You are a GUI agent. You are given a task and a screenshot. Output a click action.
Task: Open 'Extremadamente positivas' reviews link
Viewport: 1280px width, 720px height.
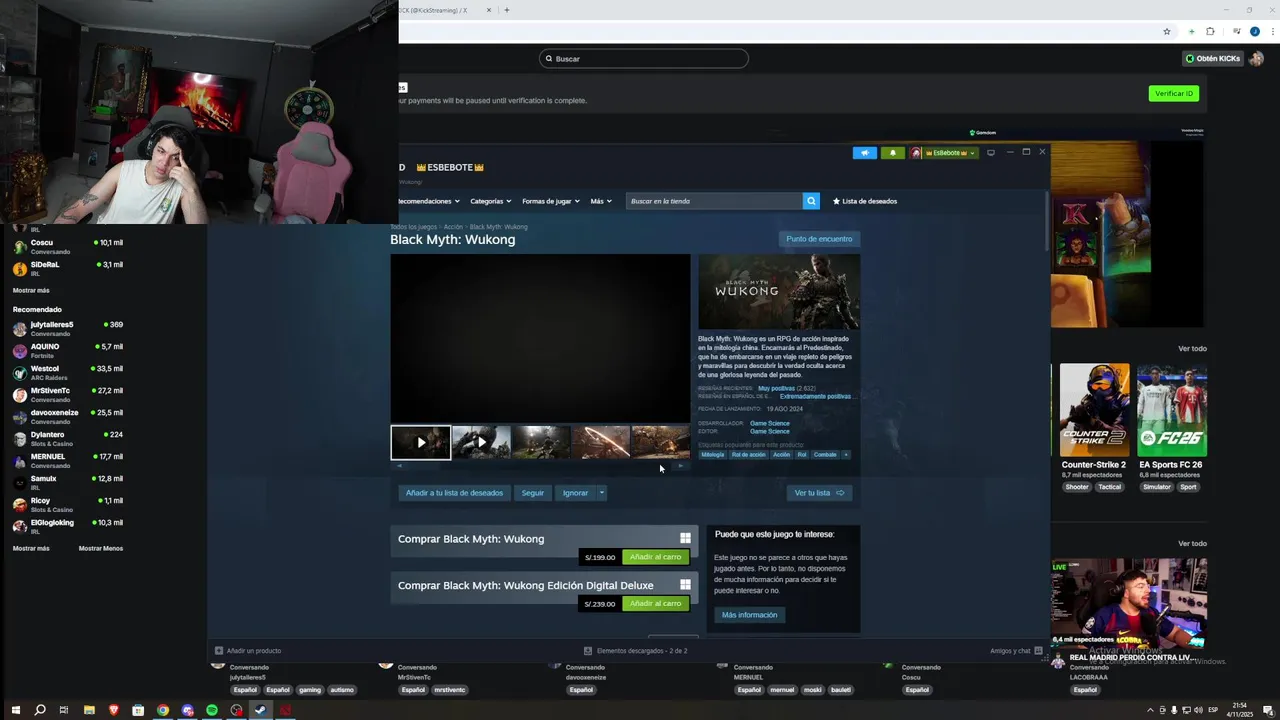tap(815, 396)
